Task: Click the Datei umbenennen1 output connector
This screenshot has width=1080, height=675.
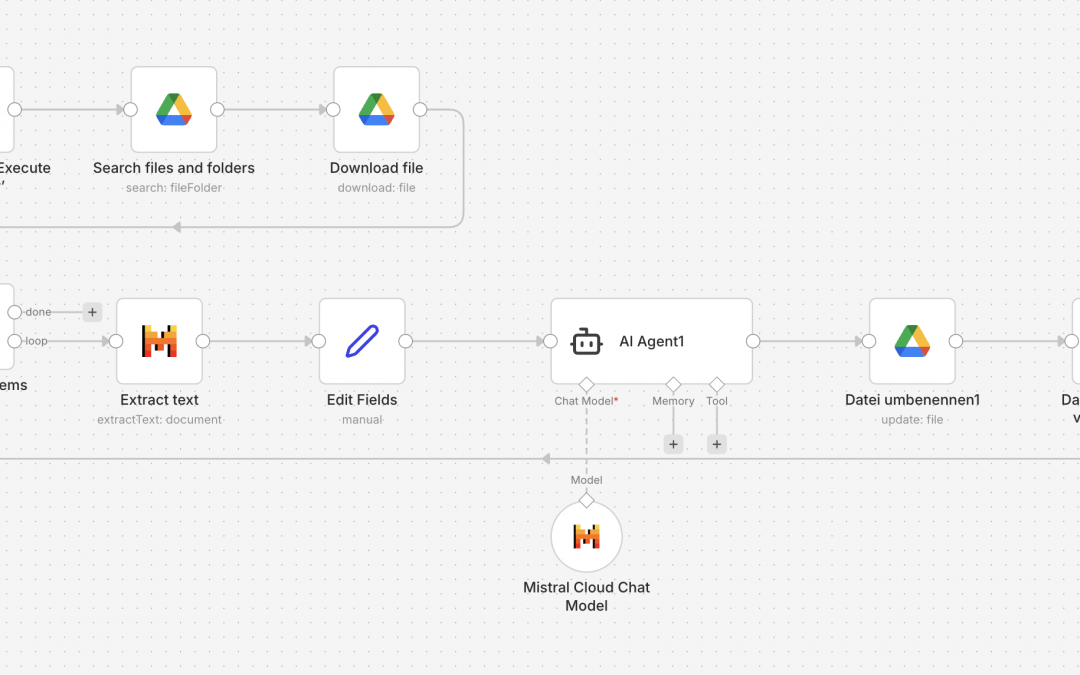Action: 956,341
